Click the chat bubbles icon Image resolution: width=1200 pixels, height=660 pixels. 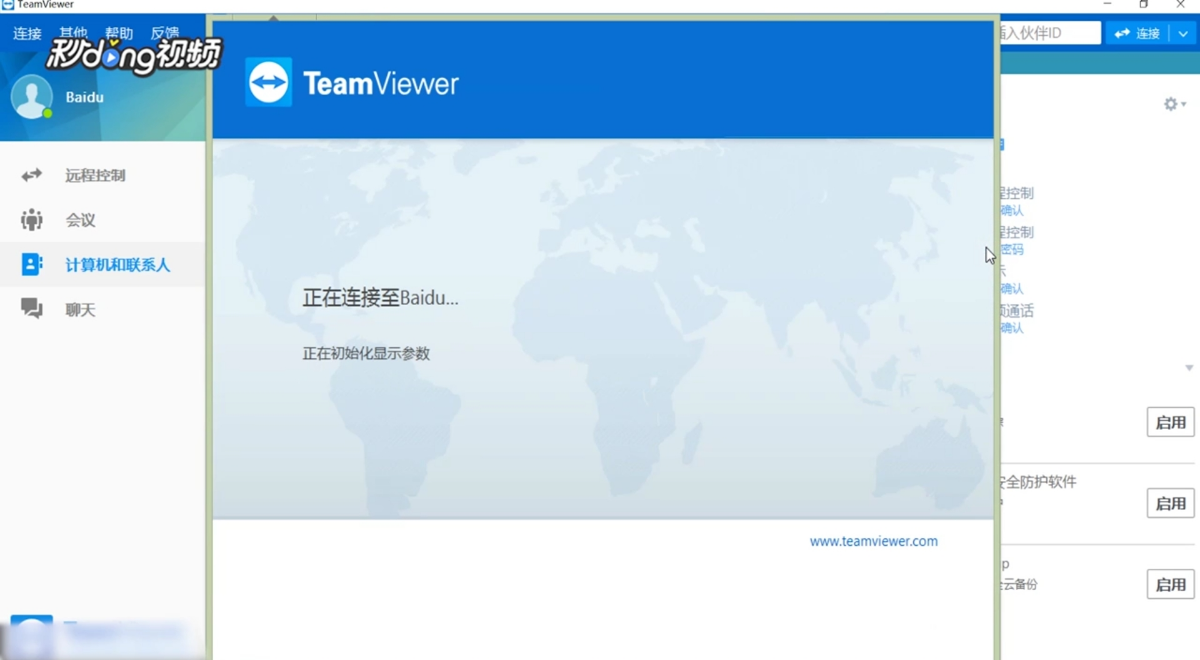tap(32, 309)
